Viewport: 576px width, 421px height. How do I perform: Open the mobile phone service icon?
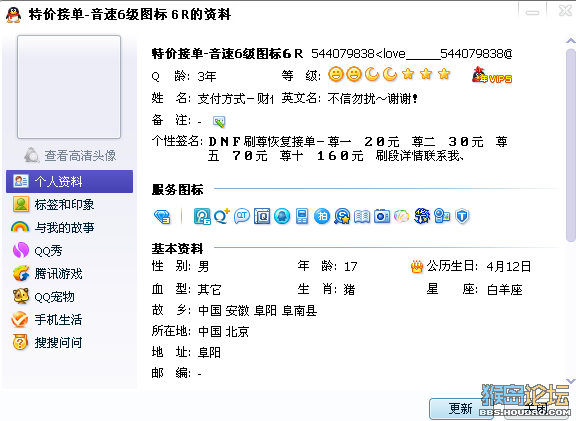[x=302, y=216]
